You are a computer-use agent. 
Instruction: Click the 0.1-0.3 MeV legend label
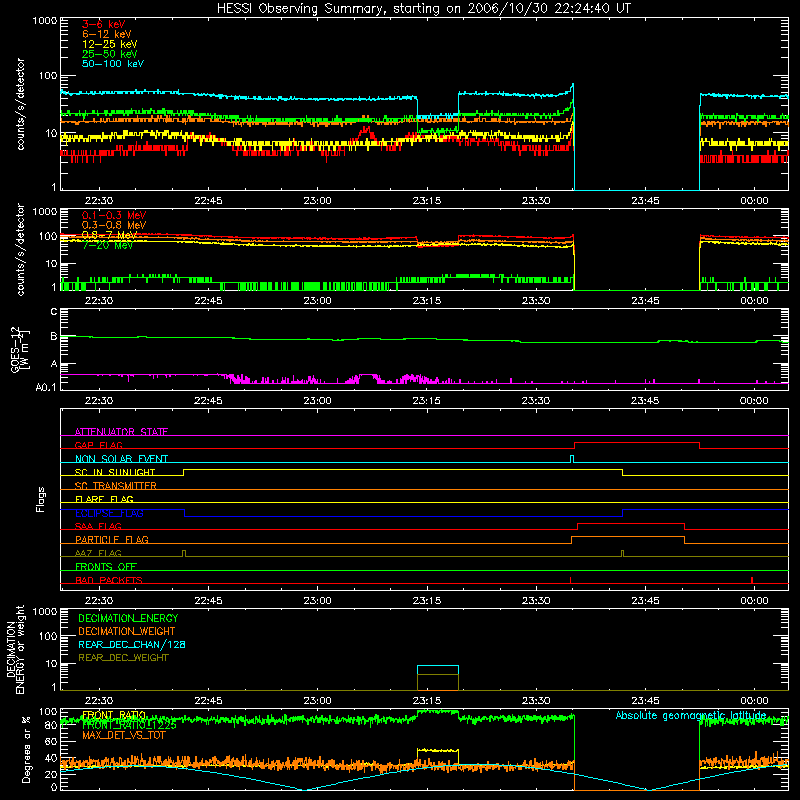(x=114, y=215)
